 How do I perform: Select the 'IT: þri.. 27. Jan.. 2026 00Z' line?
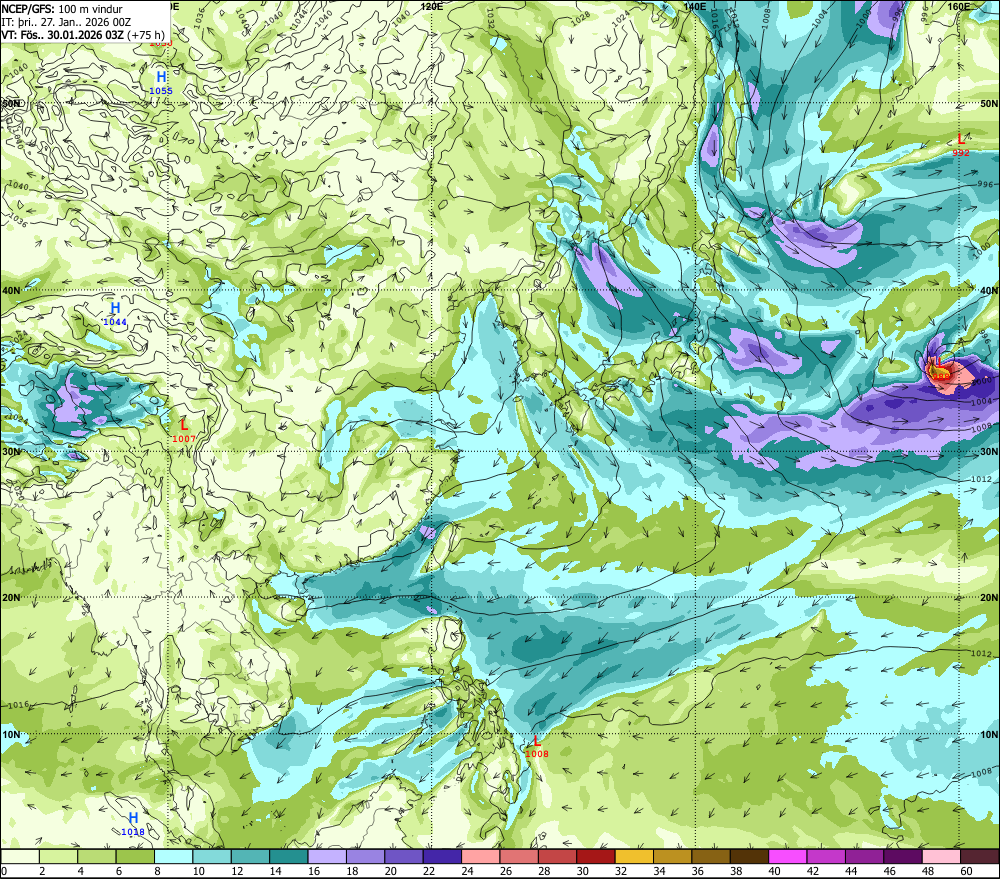click(66, 22)
